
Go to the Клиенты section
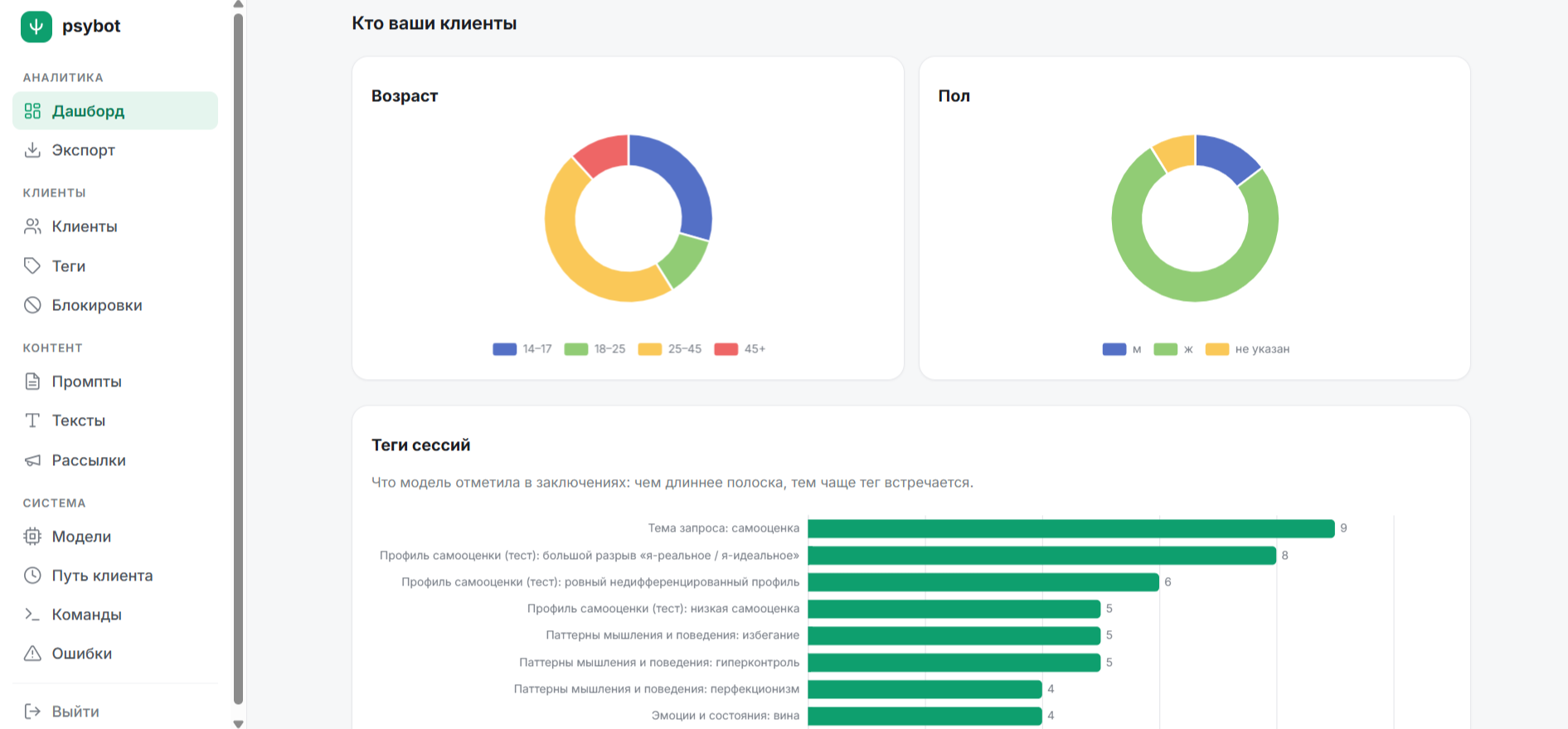[115, 226]
